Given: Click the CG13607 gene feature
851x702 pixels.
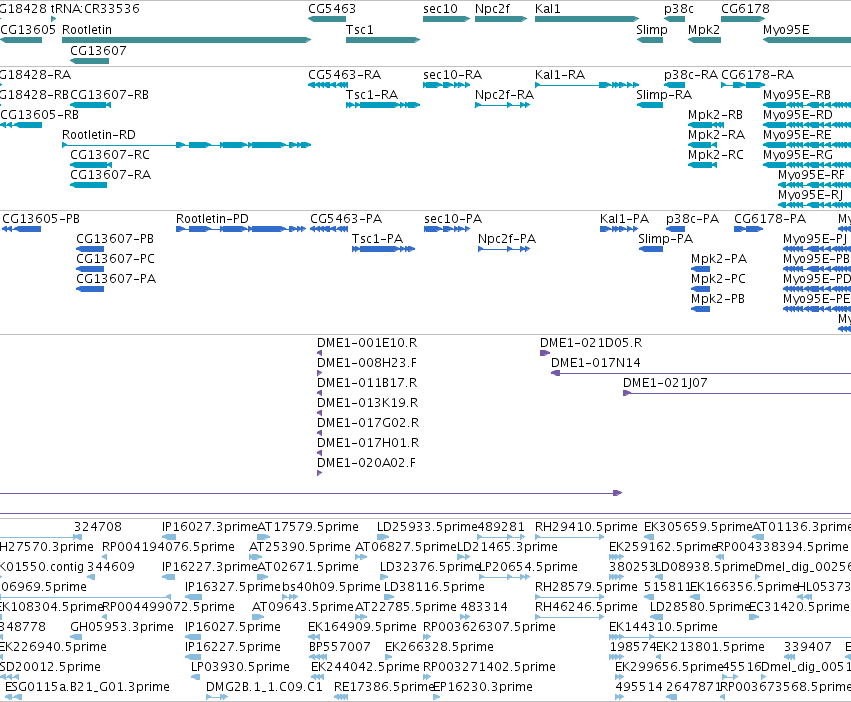Looking at the screenshot, I should tap(90, 61).
